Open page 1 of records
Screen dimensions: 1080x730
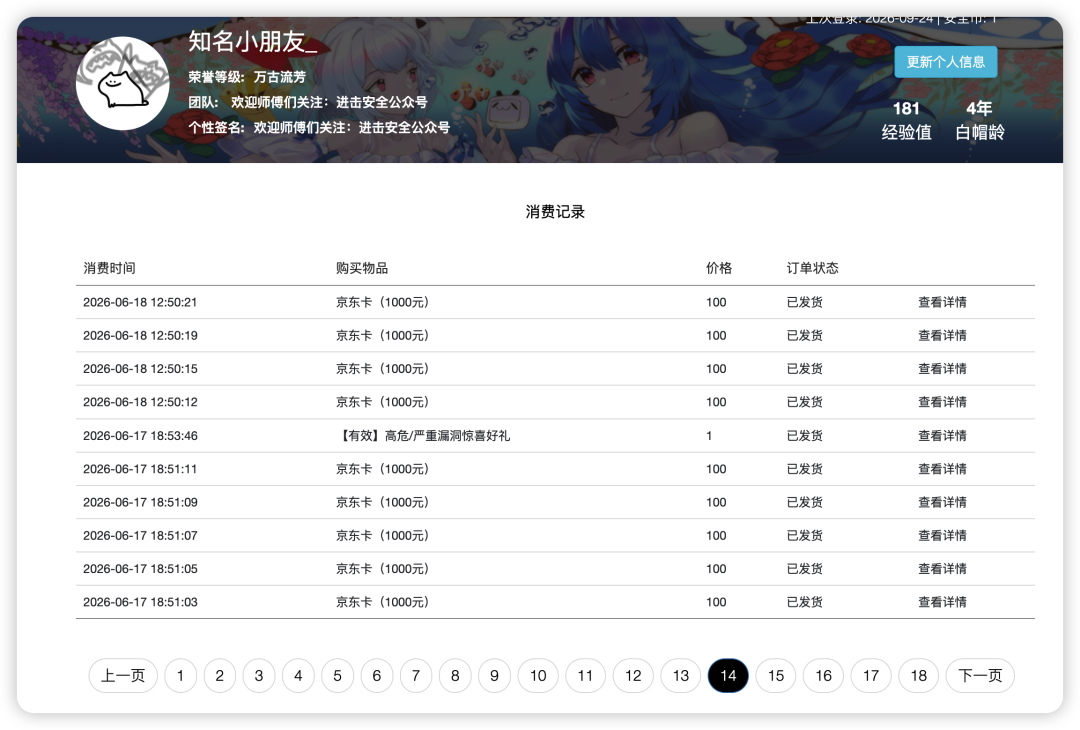[x=180, y=676]
